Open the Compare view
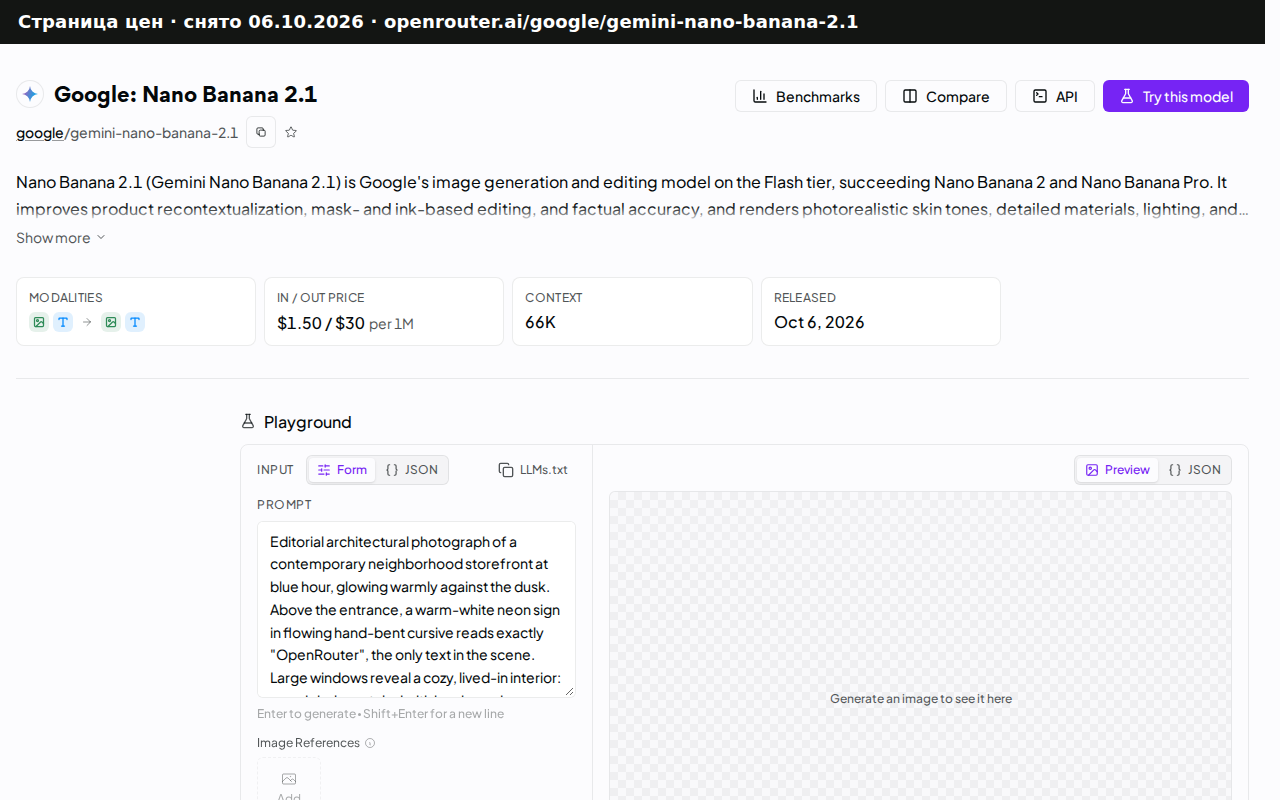The image size is (1280, 800). tap(946, 96)
